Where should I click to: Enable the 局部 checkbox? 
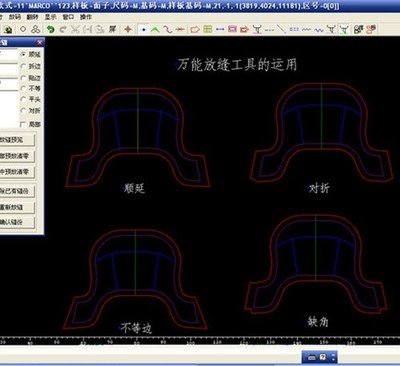pos(30,124)
